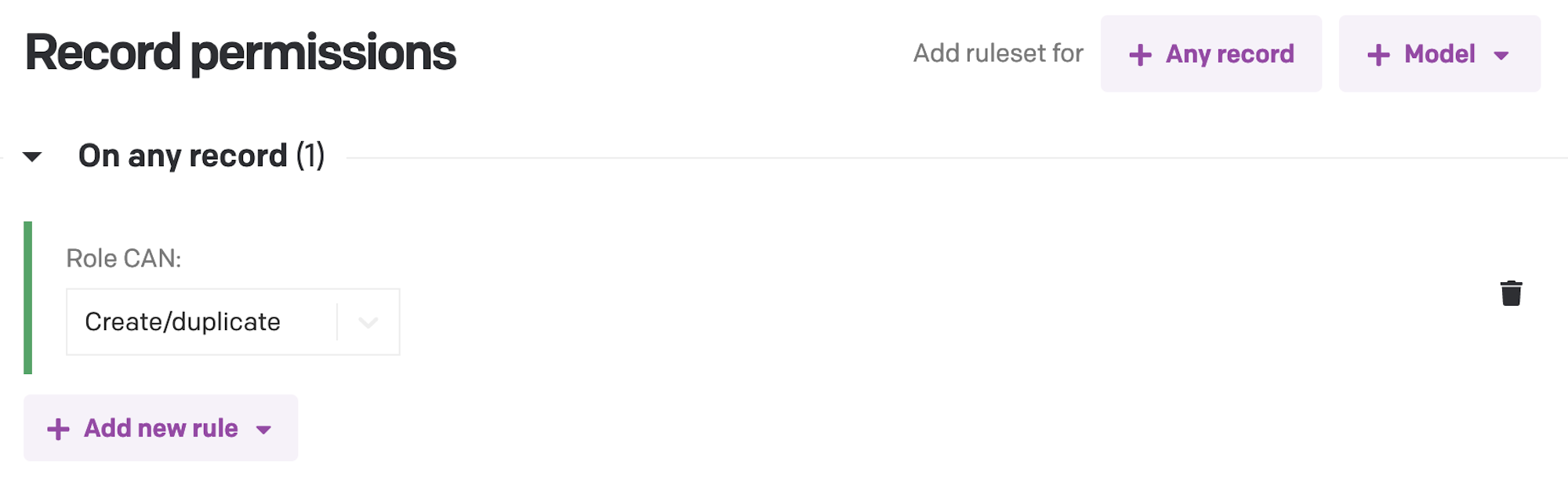Open the Model dropdown caret
1568x490 pixels.
[1501, 56]
